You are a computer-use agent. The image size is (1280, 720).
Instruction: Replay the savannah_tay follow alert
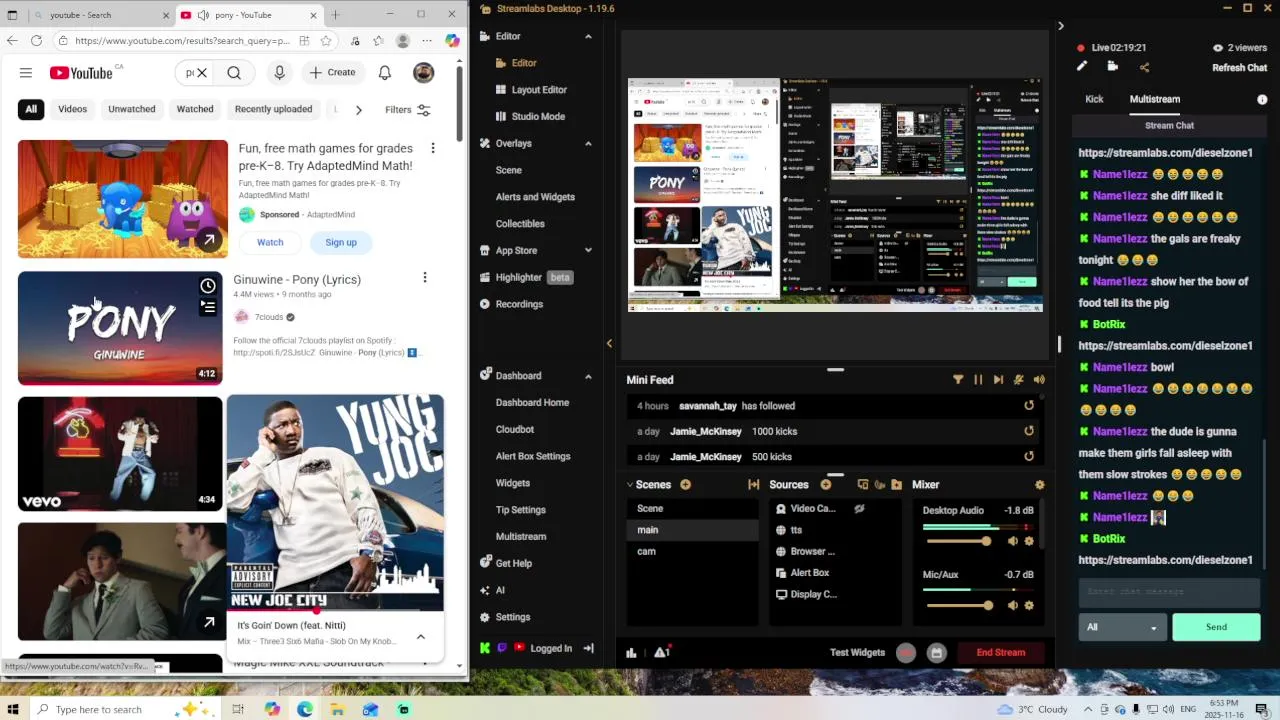(x=1029, y=406)
